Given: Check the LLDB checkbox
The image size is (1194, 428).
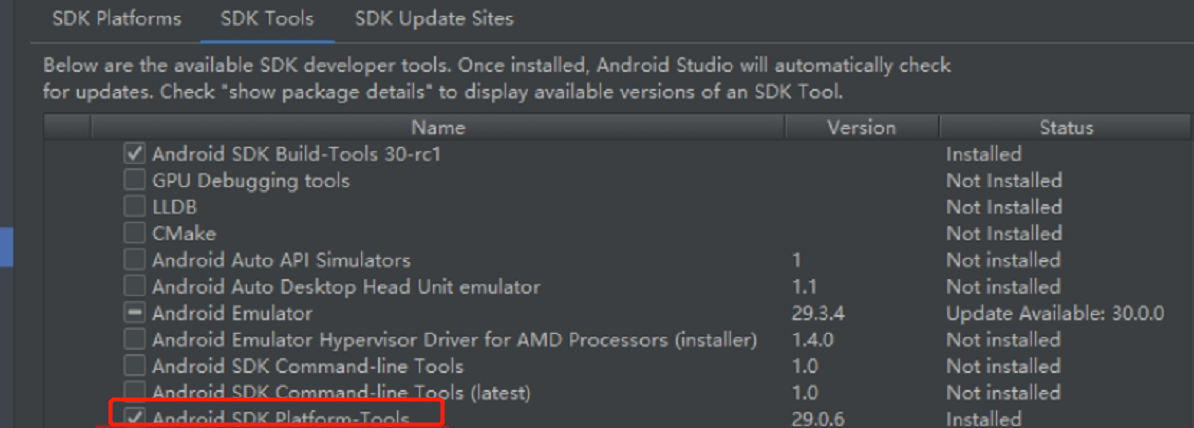Looking at the screenshot, I should (x=134, y=207).
